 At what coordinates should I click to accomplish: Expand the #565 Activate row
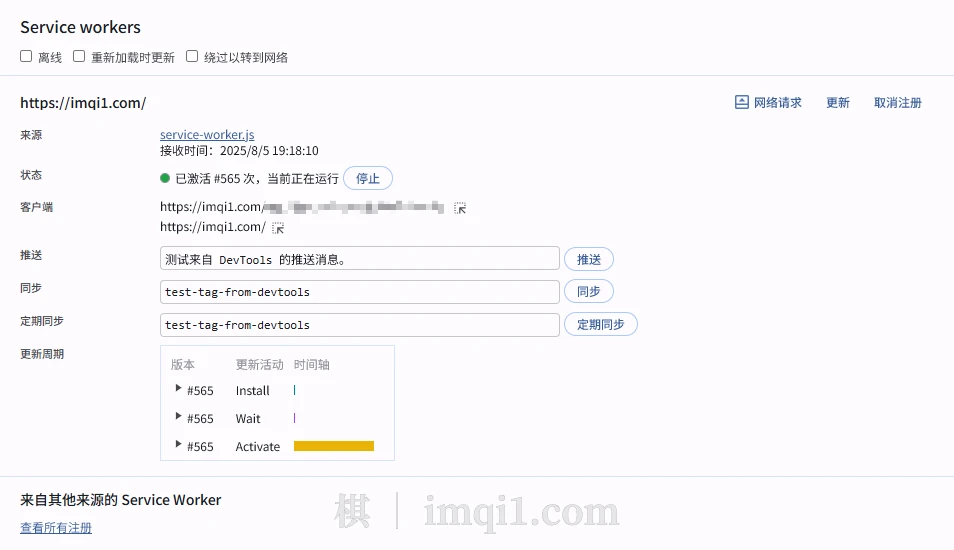click(x=178, y=445)
